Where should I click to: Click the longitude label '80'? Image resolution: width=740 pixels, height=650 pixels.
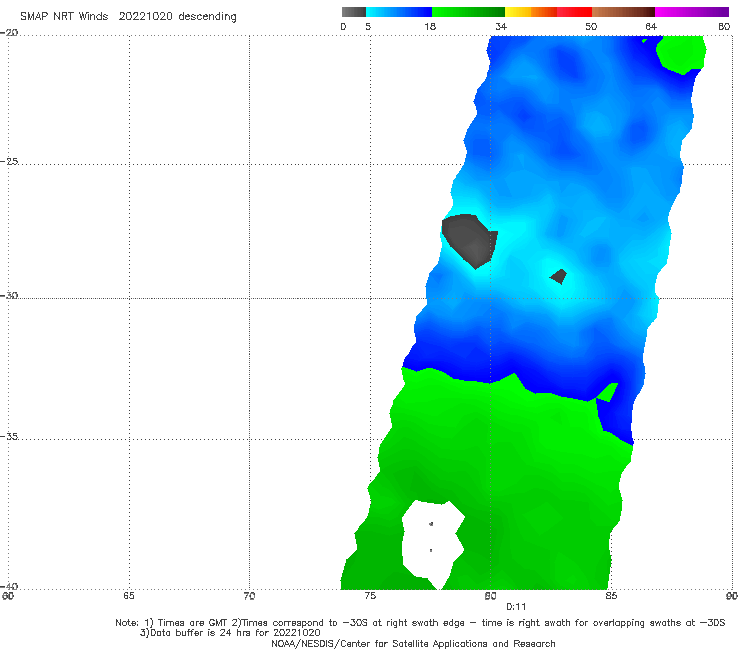point(490,596)
